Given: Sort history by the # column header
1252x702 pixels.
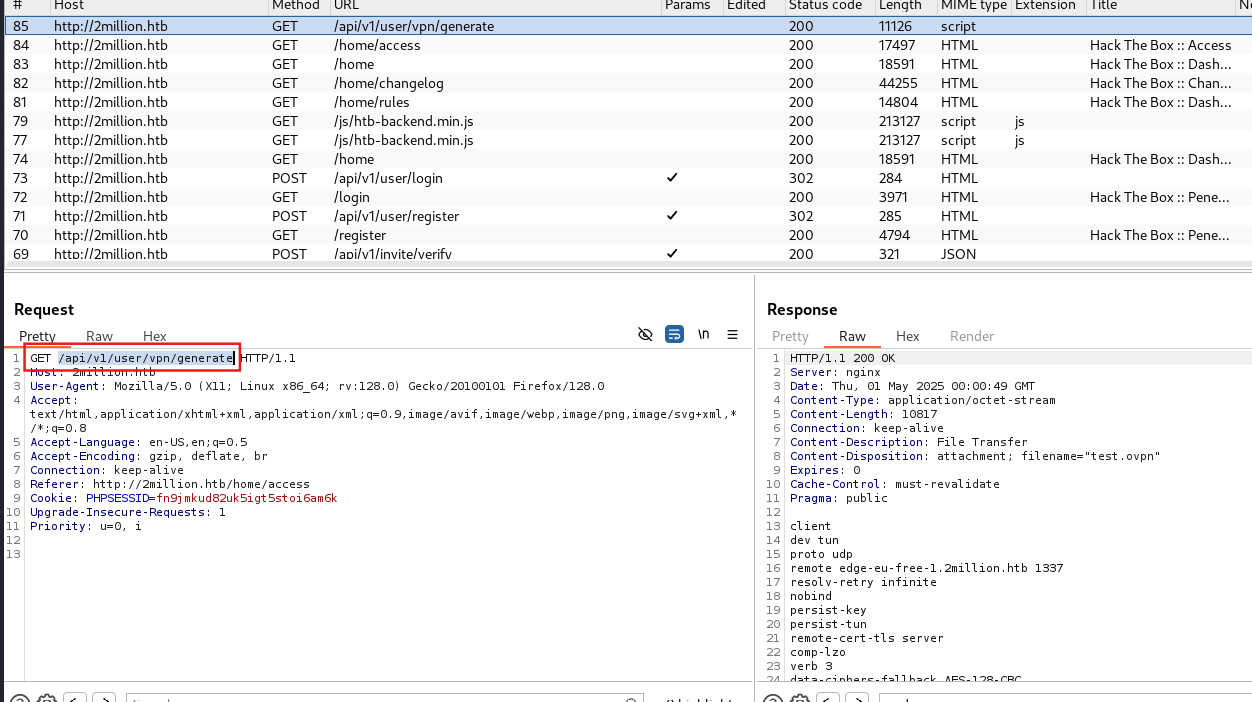Looking at the screenshot, I should click(18, 6).
